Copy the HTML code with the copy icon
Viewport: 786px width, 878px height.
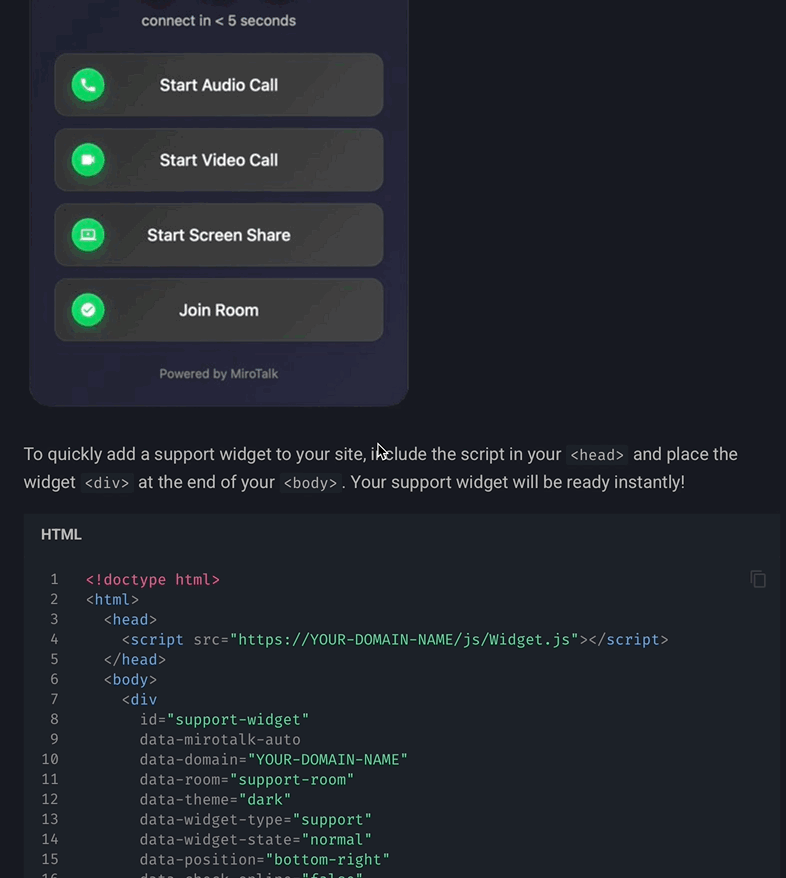click(x=758, y=579)
